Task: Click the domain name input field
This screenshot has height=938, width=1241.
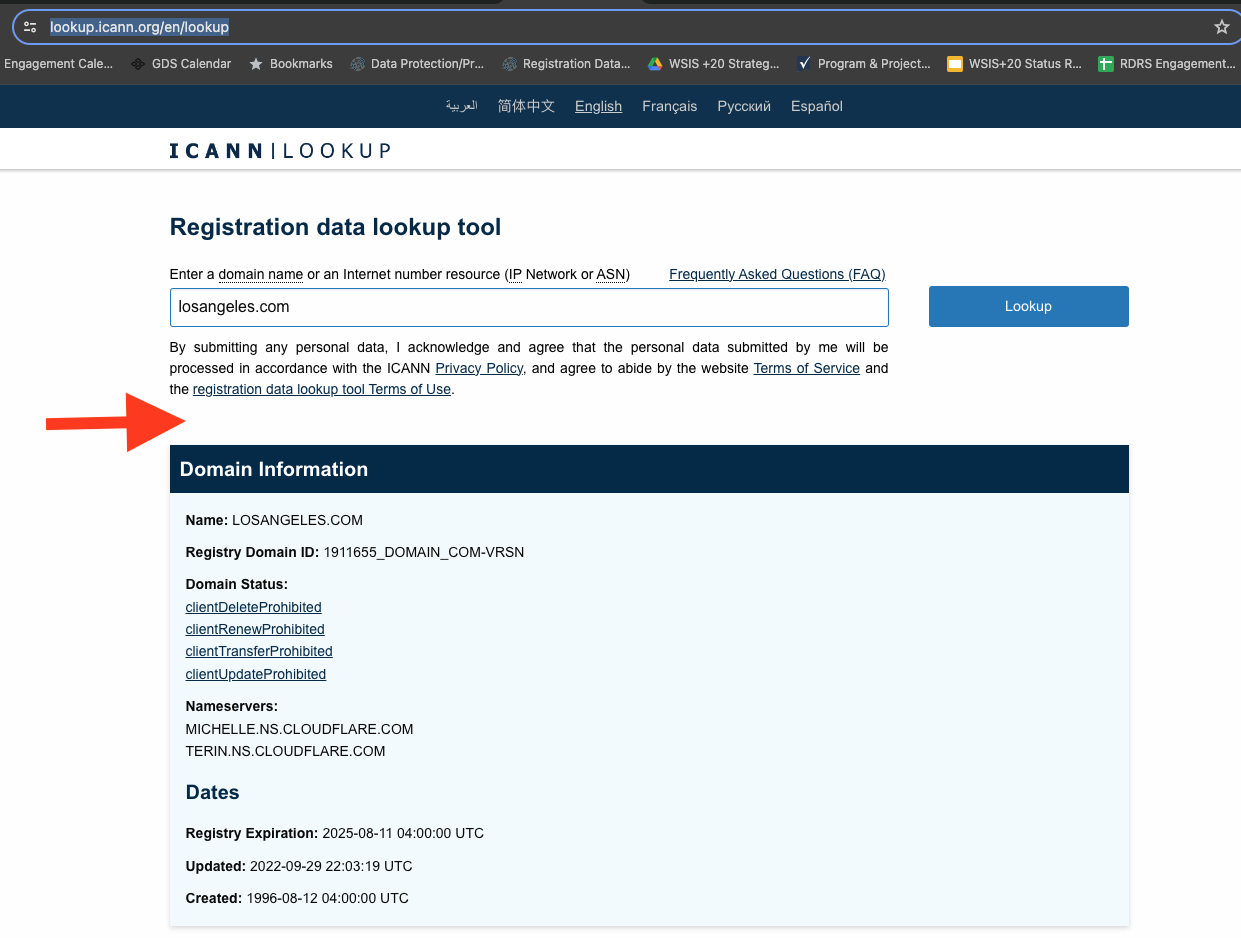Action: (529, 307)
